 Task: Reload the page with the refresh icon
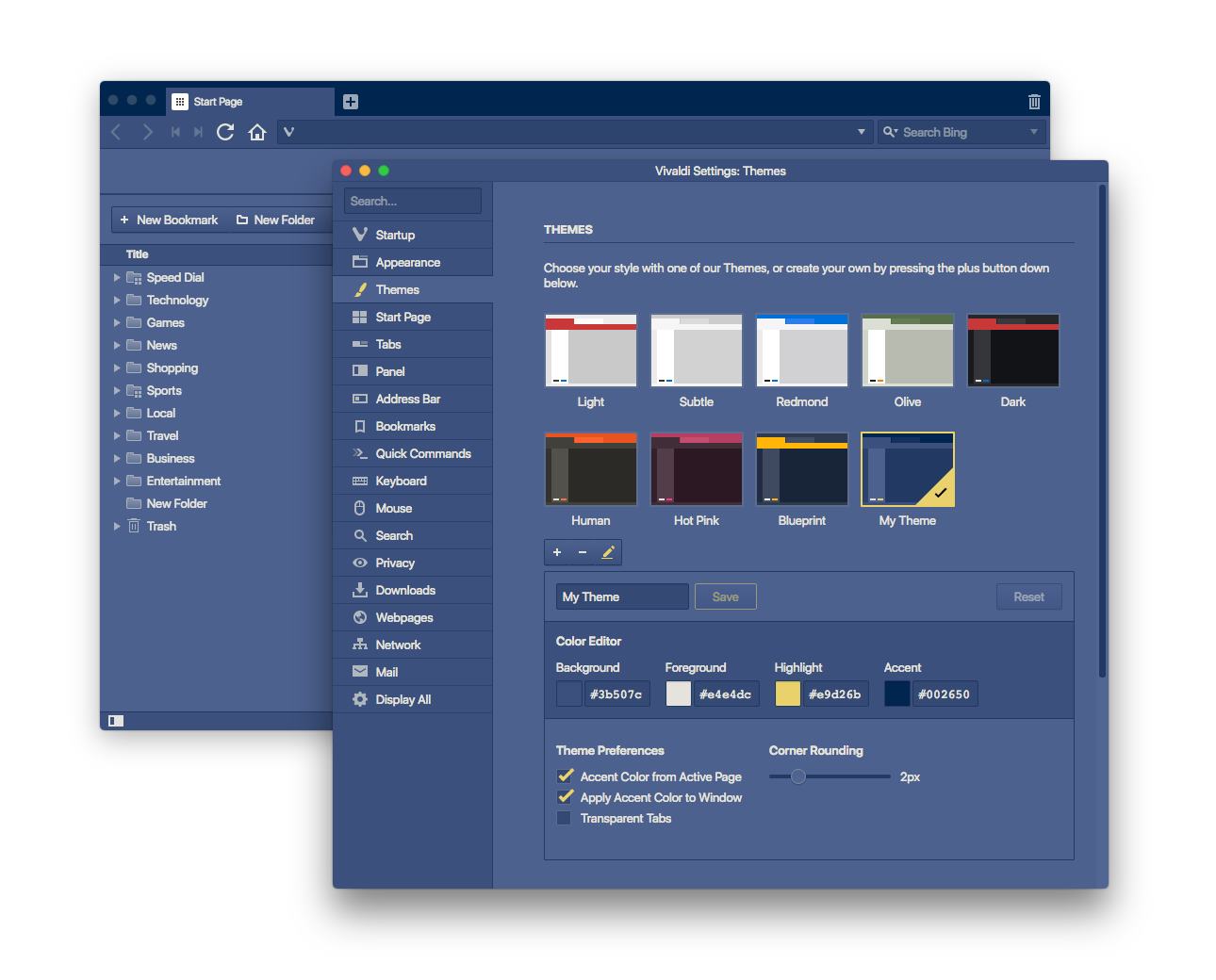click(x=225, y=132)
